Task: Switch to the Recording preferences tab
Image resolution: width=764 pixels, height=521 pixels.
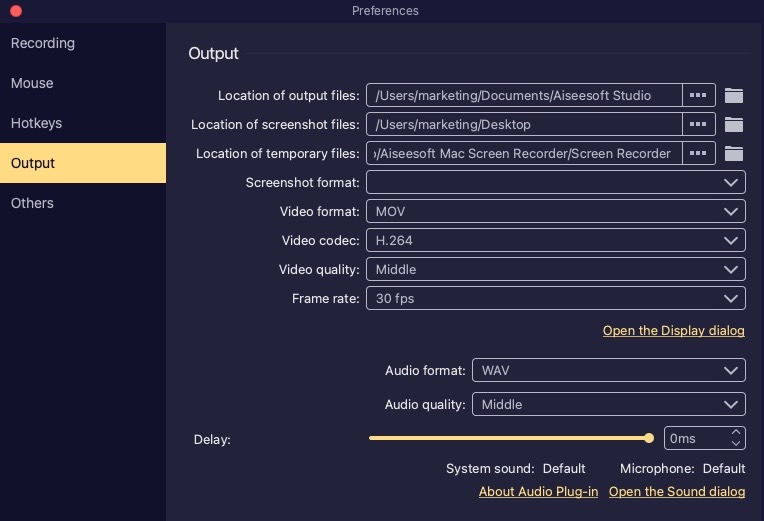Action: click(x=43, y=44)
